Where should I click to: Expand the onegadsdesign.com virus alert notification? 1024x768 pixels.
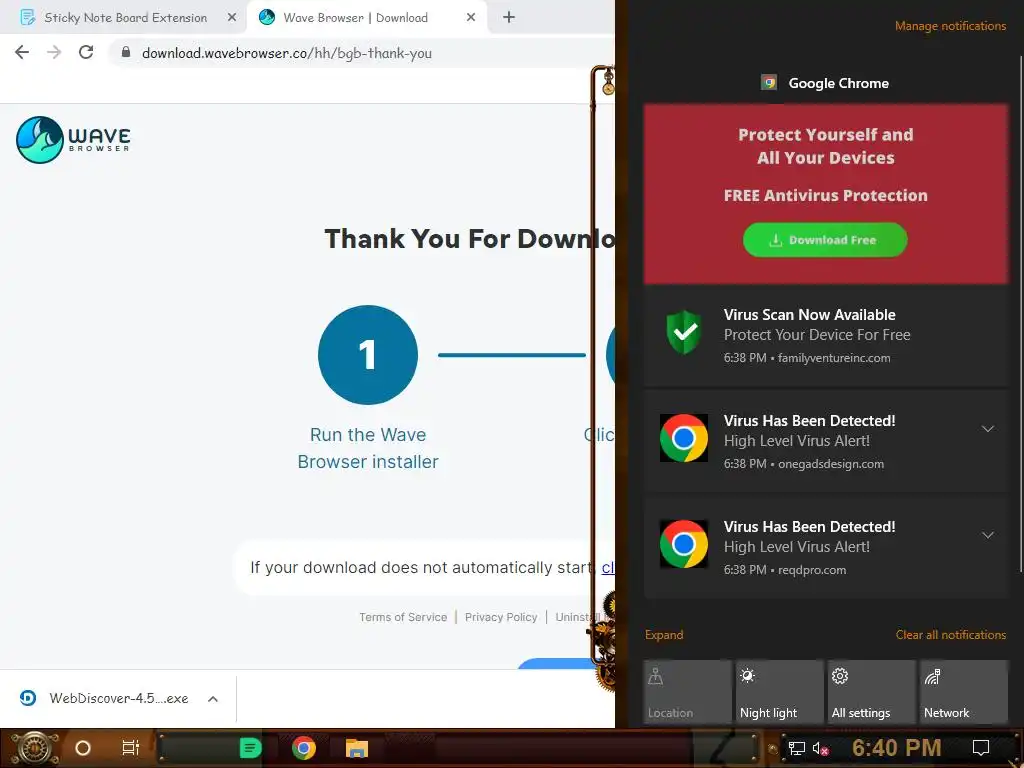(988, 429)
